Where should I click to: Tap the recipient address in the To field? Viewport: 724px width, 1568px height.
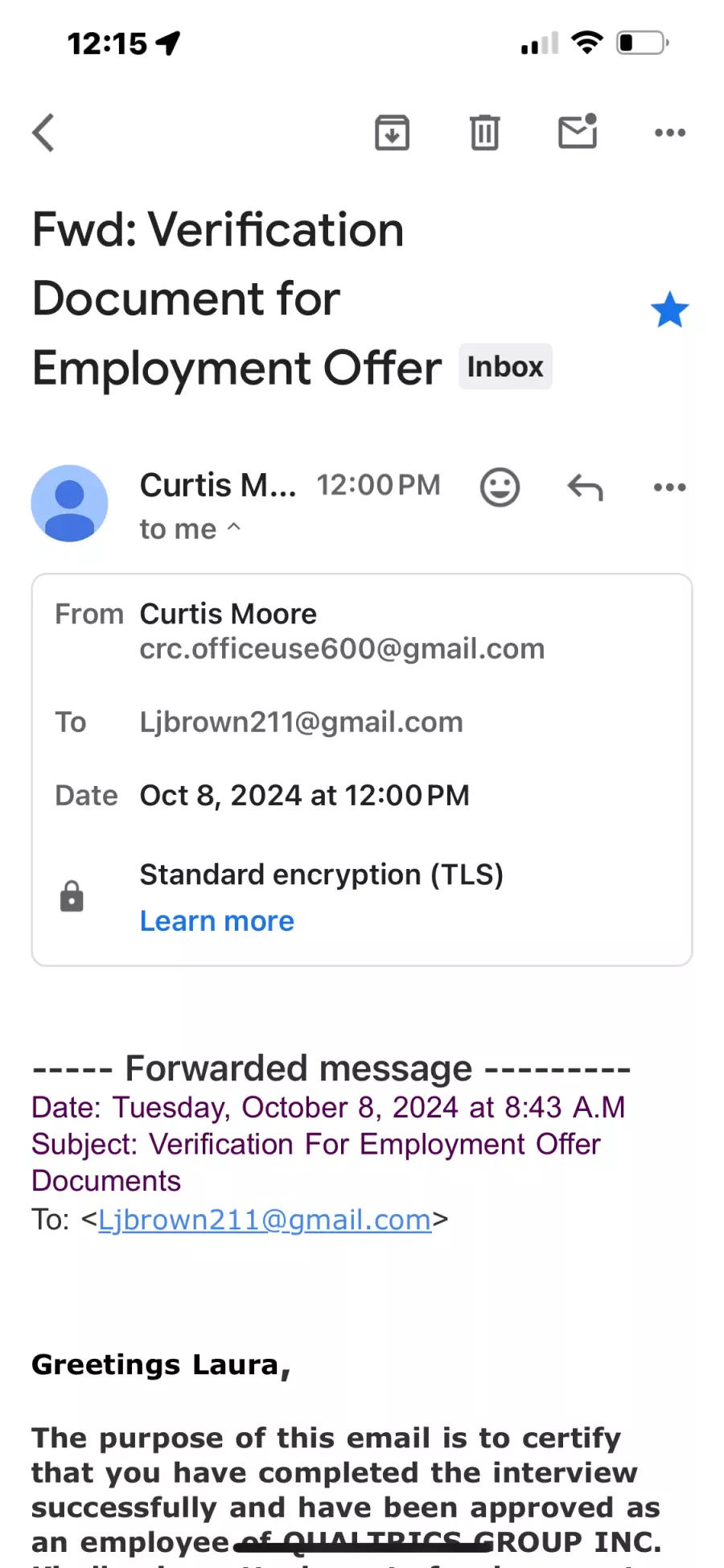click(301, 722)
